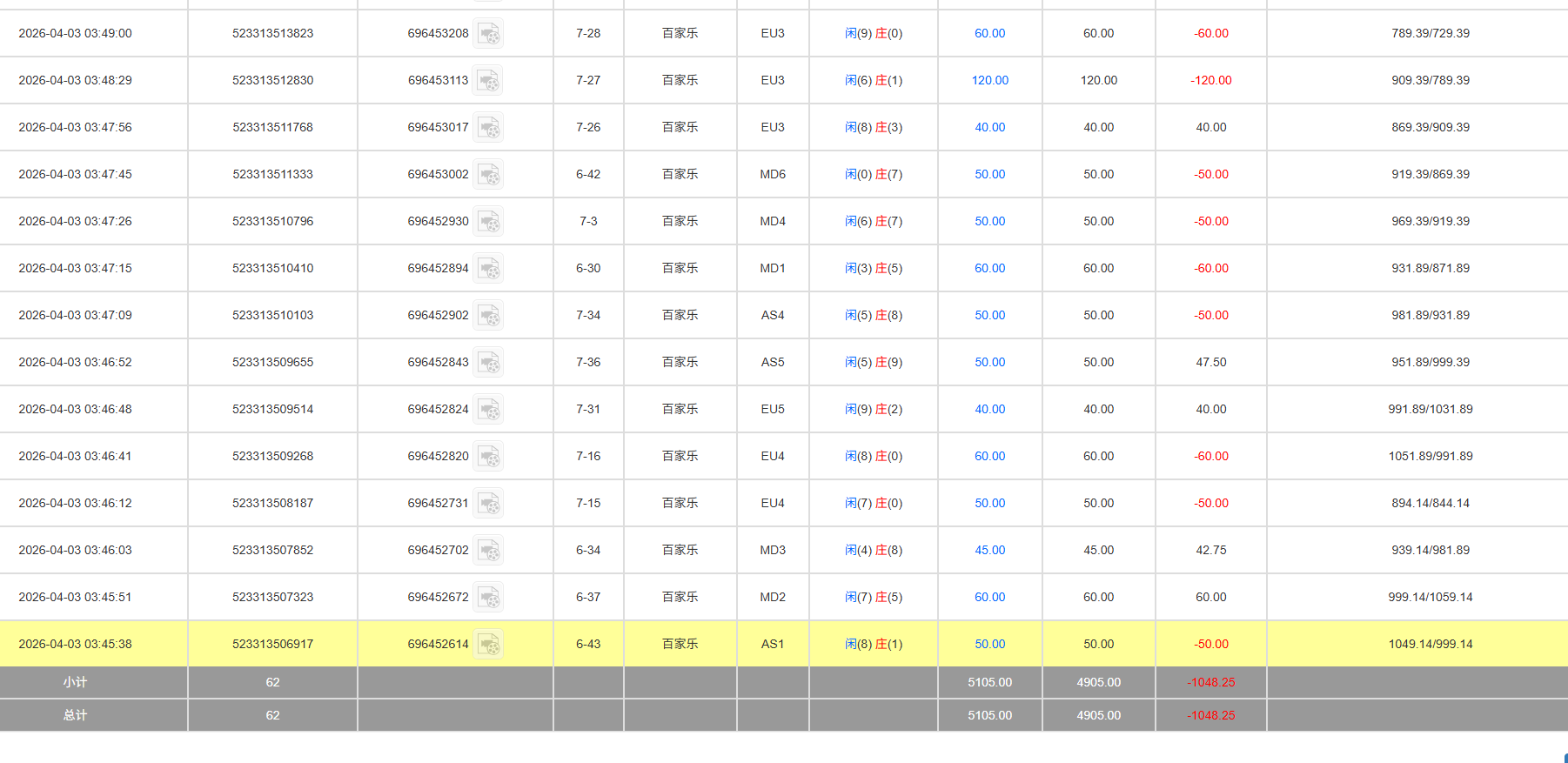Click the video icon next to 696453113
The width and height of the screenshot is (1568, 763).
coord(488,81)
